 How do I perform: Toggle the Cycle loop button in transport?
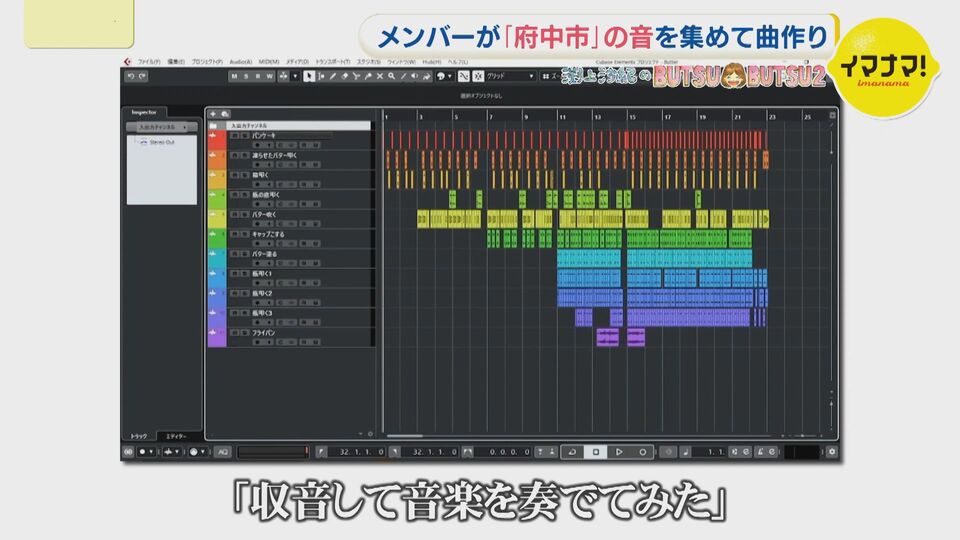click(x=572, y=452)
